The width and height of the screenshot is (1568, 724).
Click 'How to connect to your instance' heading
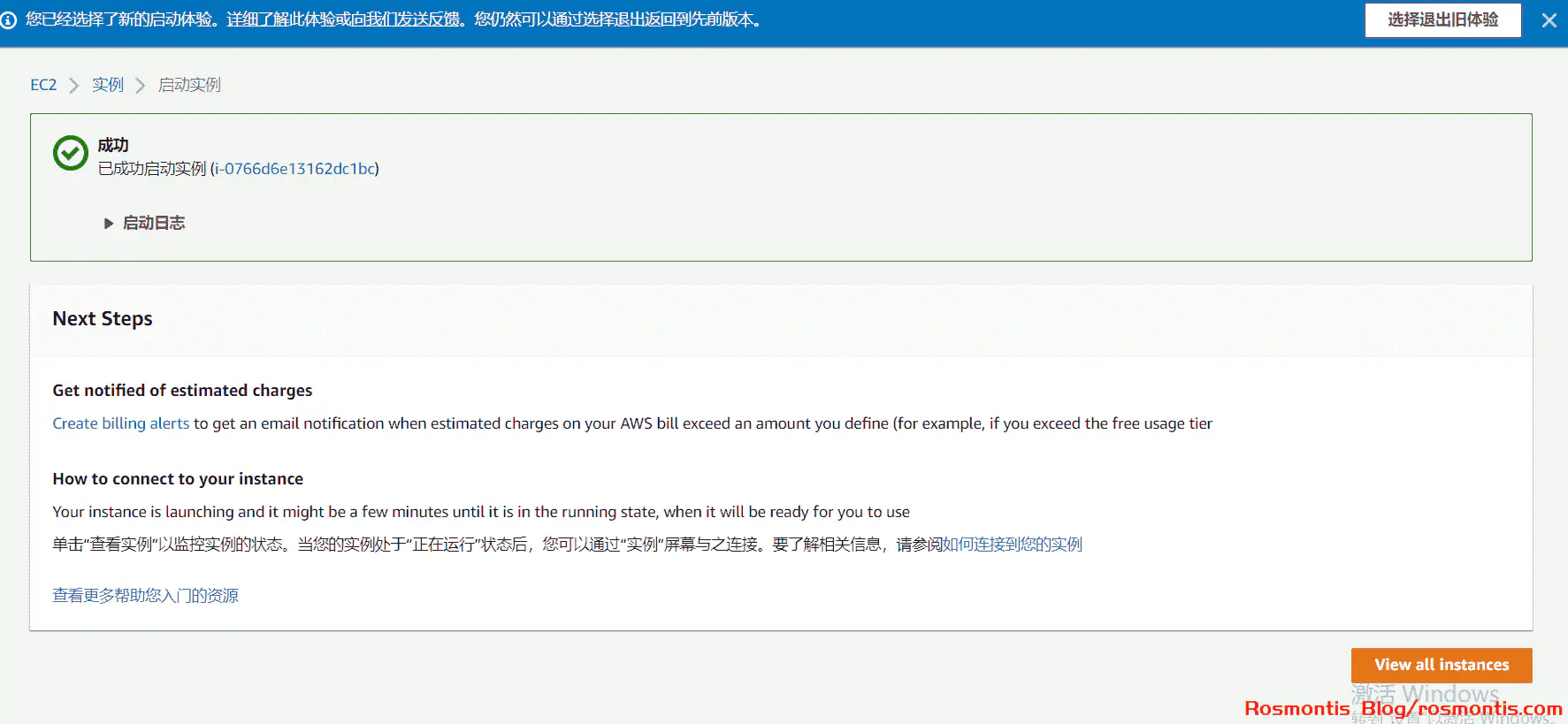178,479
